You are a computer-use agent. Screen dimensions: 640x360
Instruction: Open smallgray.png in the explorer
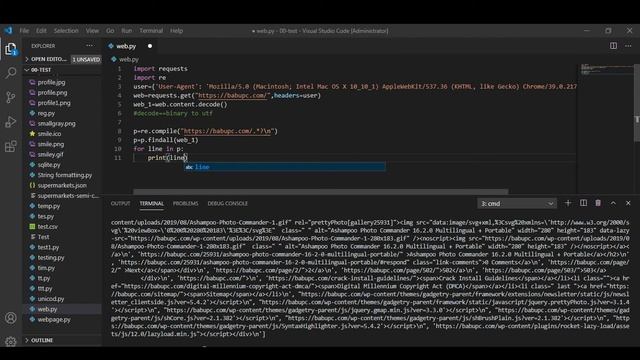(x=56, y=123)
